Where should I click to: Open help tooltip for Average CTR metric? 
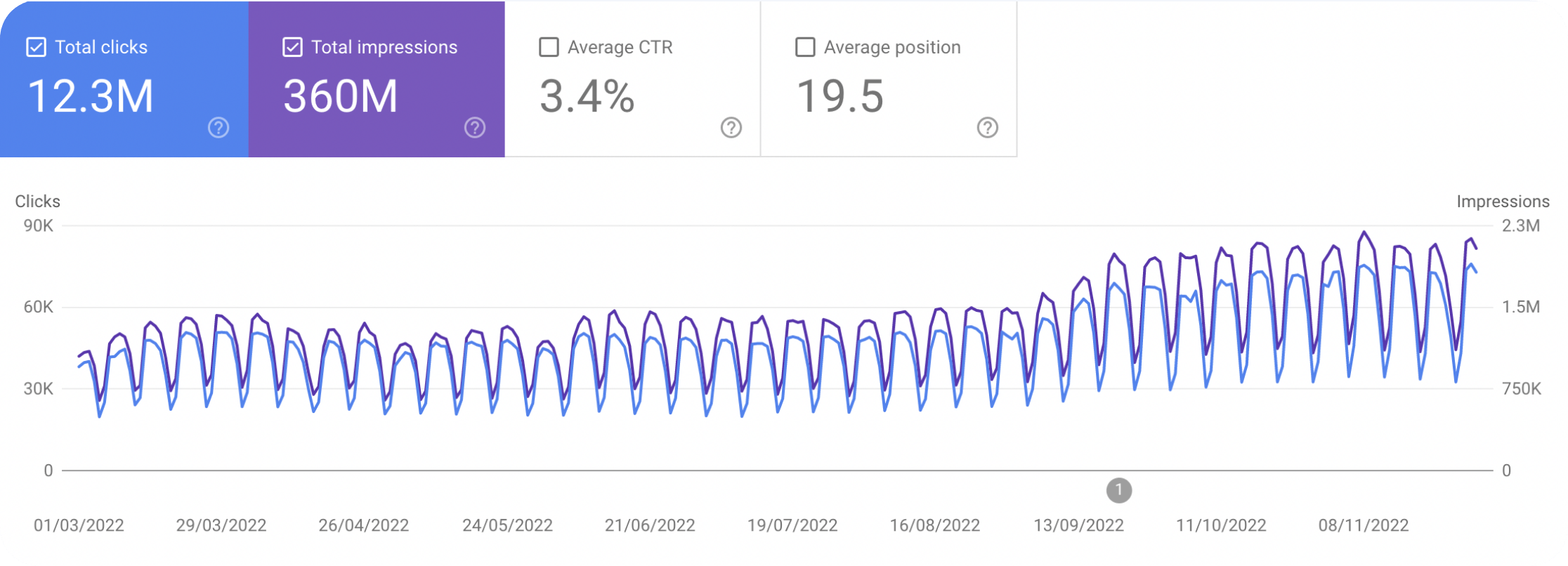pos(731,129)
